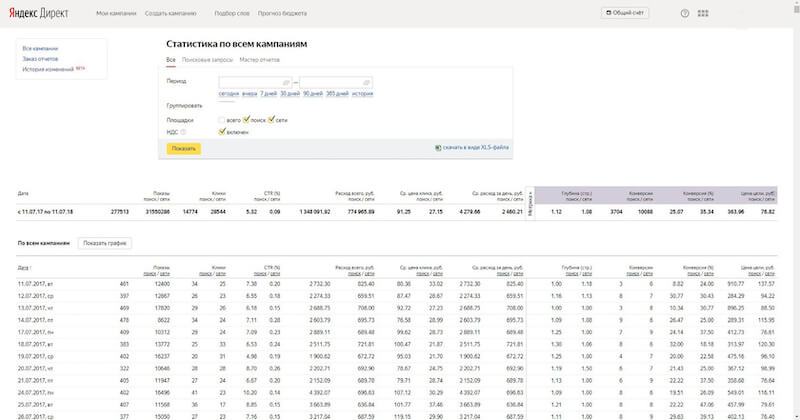Open Мои кампании in top menu
The height and width of the screenshot is (420, 800).
click(x=117, y=13)
